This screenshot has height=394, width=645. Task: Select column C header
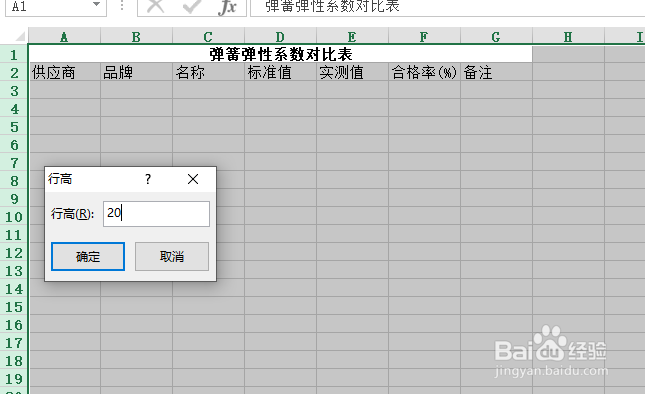tap(208, 37)
